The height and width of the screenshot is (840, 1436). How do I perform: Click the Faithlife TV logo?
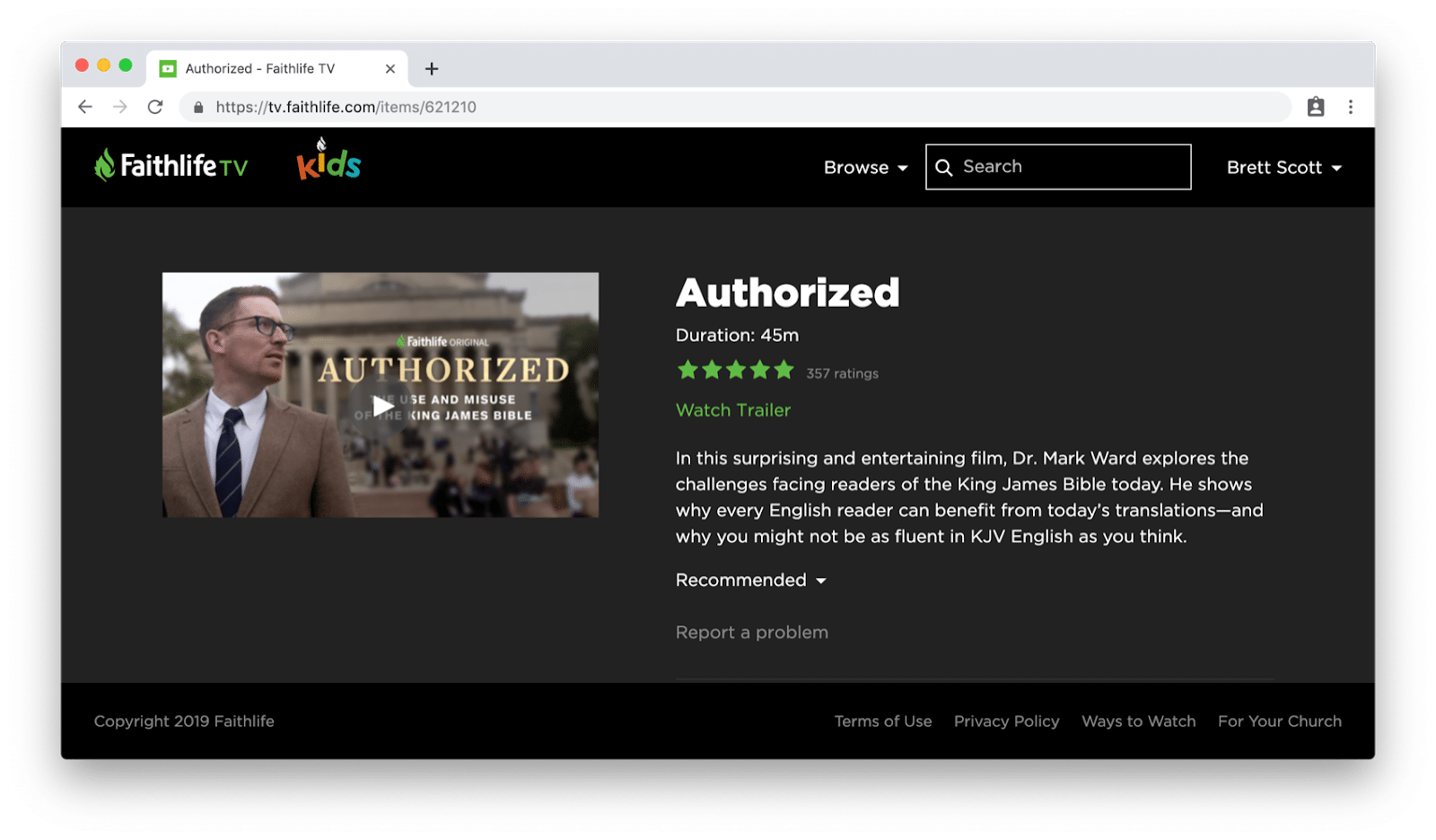coord(171,165)
